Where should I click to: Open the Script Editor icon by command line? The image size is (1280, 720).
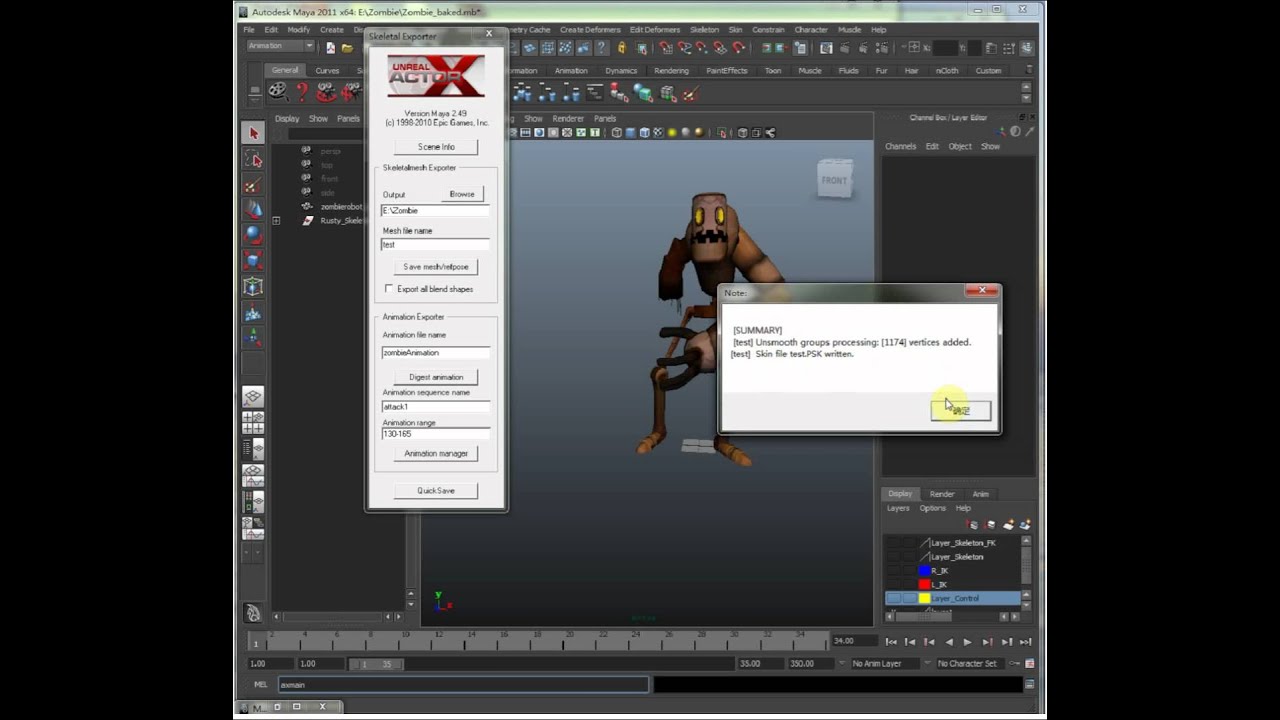(x=1030, y=685)
